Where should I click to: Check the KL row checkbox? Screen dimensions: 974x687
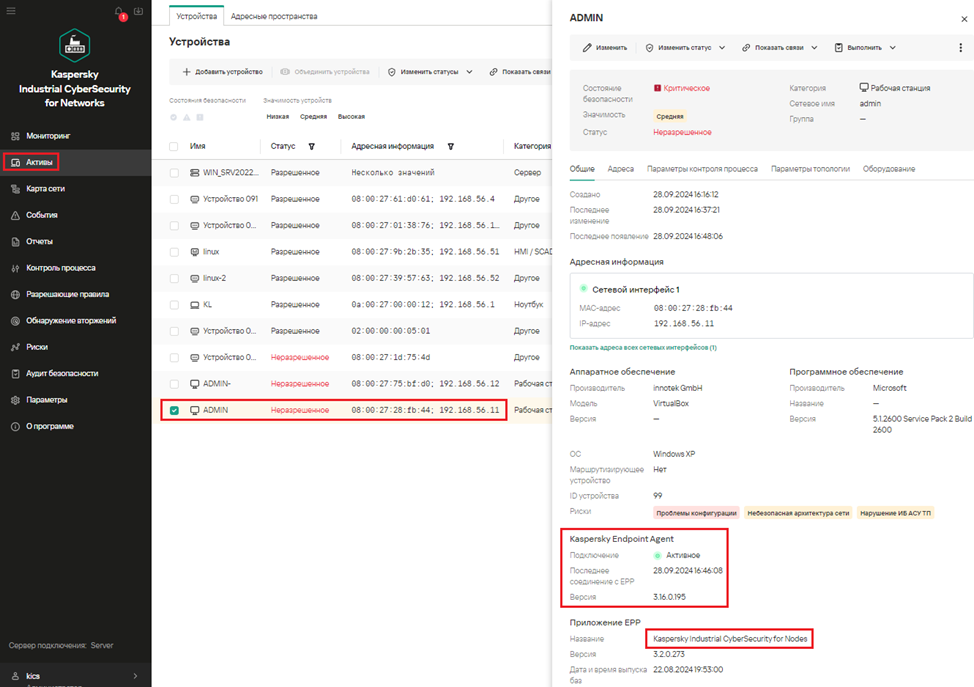(174, 305)
